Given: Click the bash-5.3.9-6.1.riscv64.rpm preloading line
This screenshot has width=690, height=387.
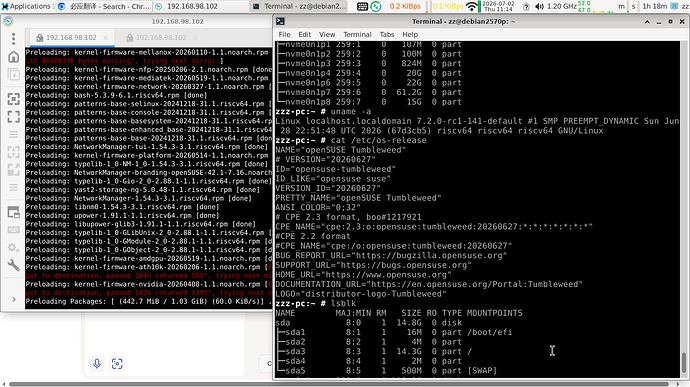Looking at the screenshot, I should [x=116, y=95].
